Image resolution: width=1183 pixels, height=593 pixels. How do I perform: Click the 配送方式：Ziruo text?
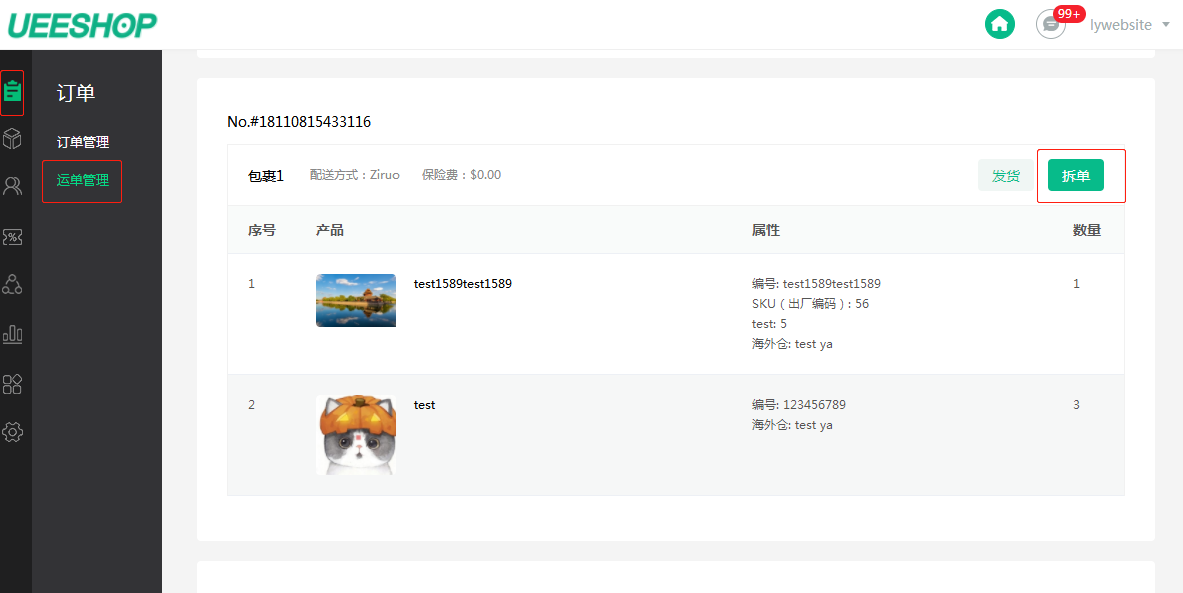coord(355,175)
